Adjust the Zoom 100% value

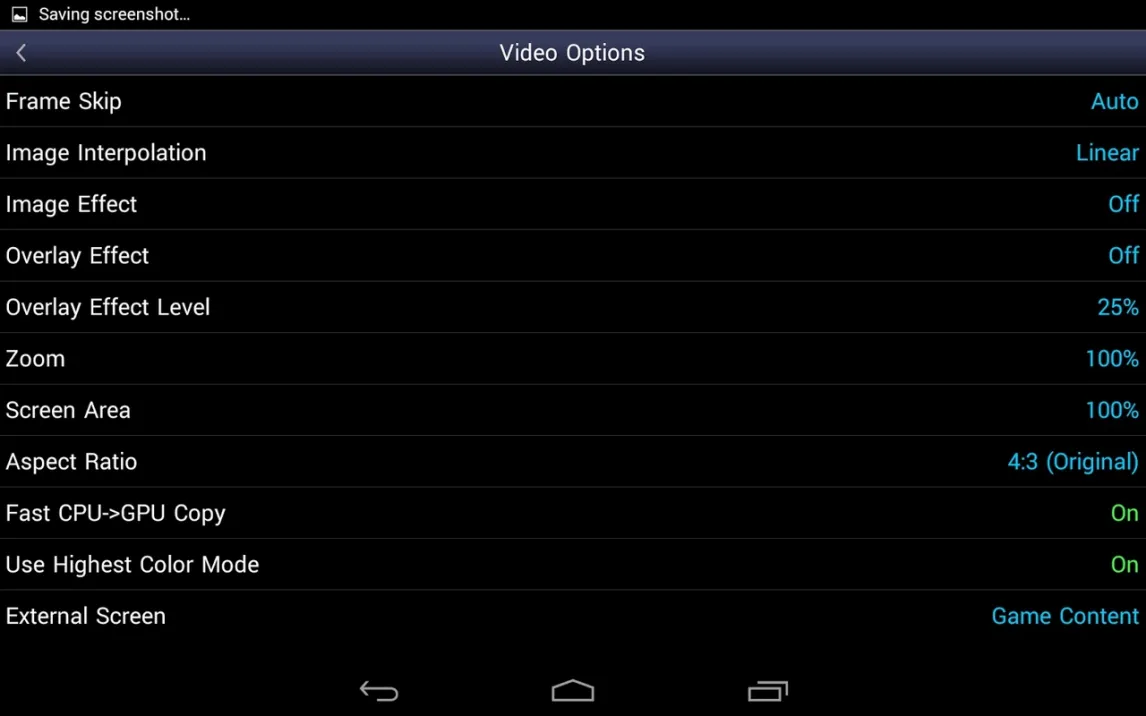[1112, 359]
